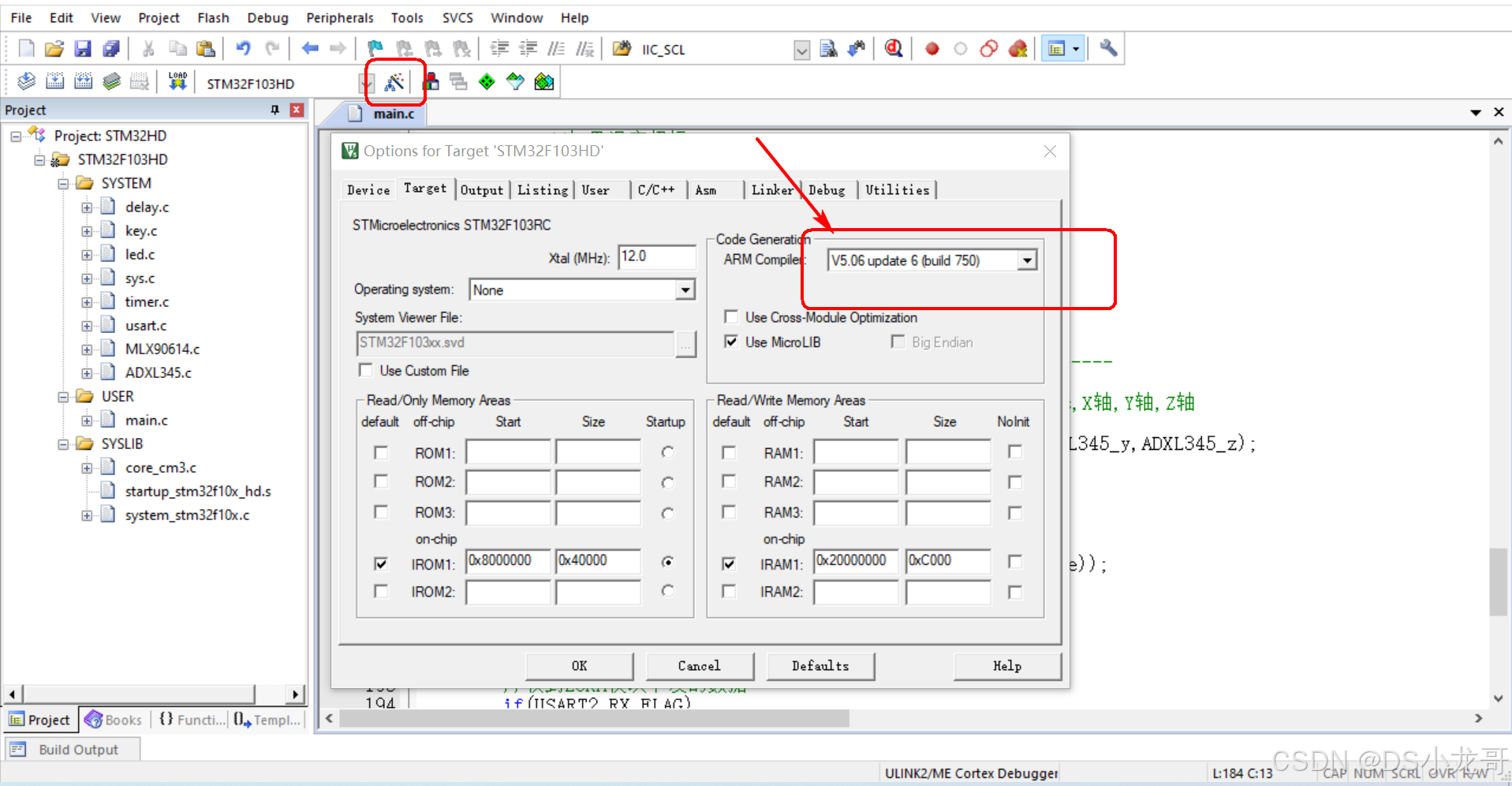Click the Paste clipboard icon
Image resolution: width=1512 pixels, height=786 pixels.
tap(206, 49)
